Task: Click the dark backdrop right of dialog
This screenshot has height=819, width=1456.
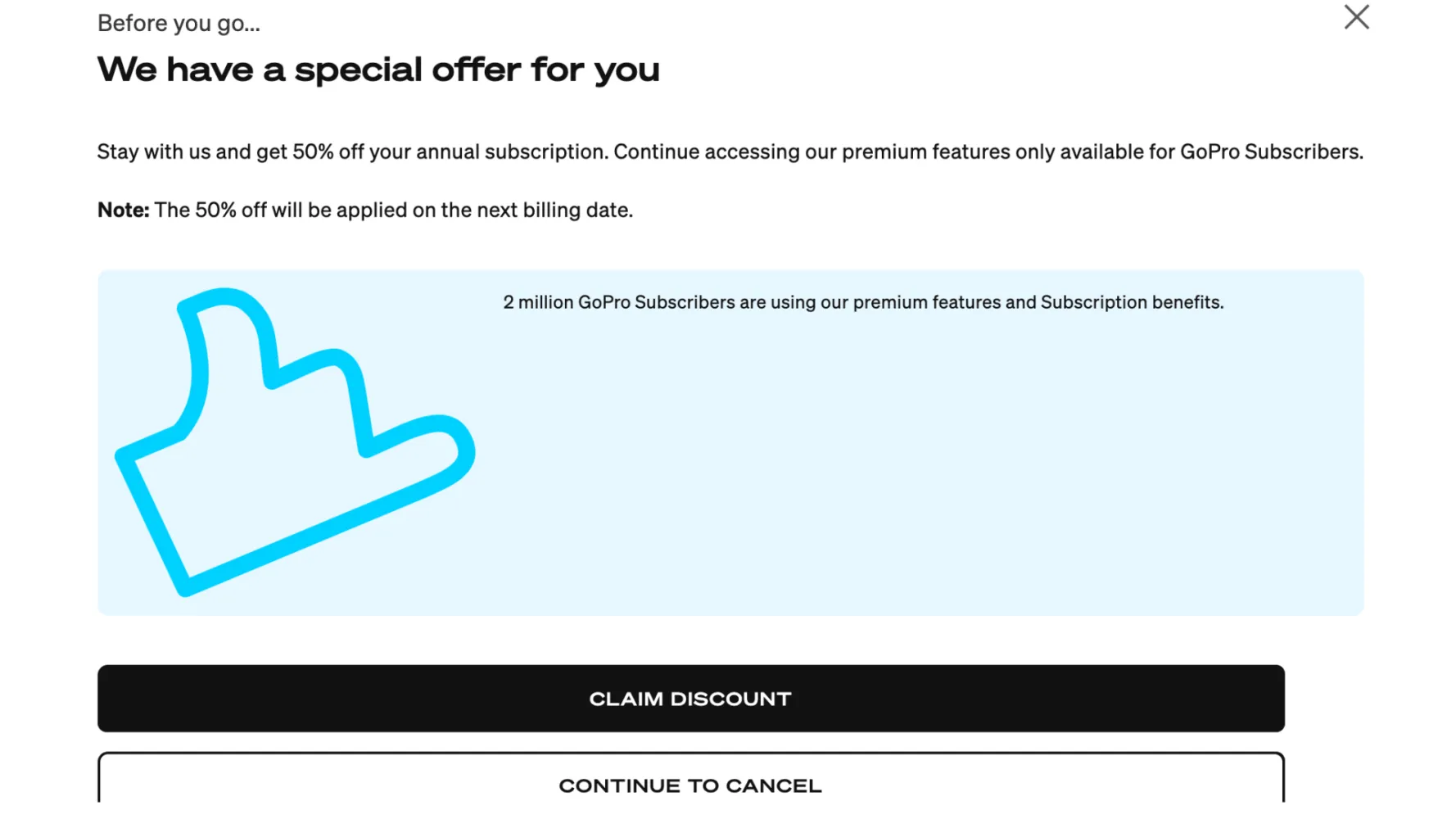Action: point(1418,409)
